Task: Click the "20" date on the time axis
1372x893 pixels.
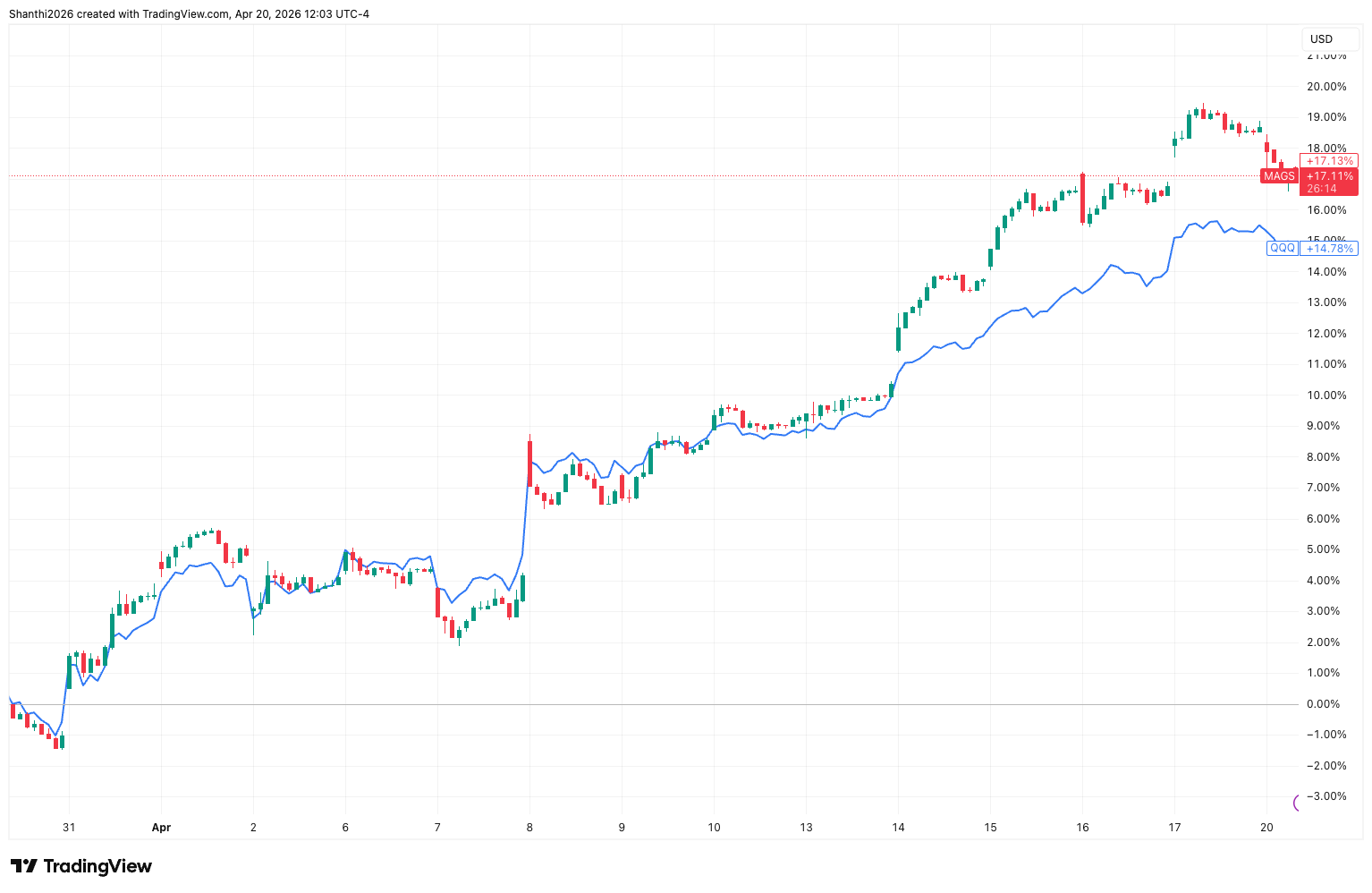Action: point(1266,828)
